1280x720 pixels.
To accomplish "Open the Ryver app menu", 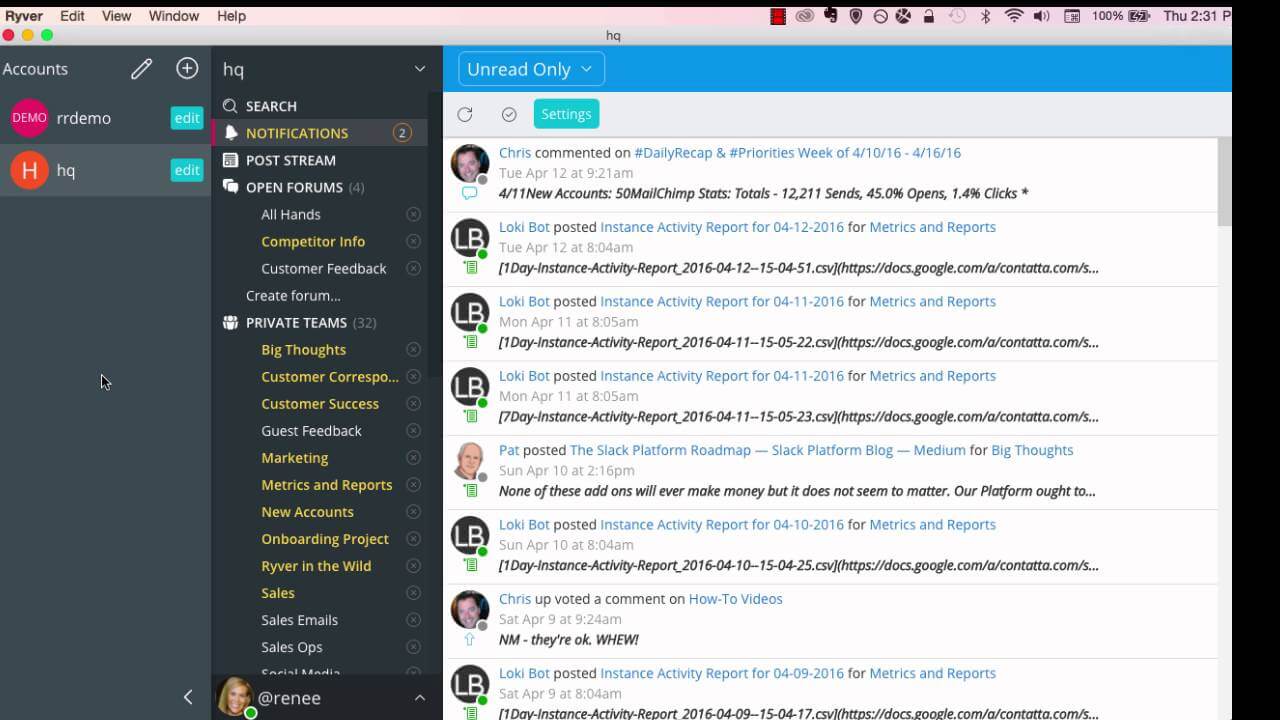I will pos(24,16).
